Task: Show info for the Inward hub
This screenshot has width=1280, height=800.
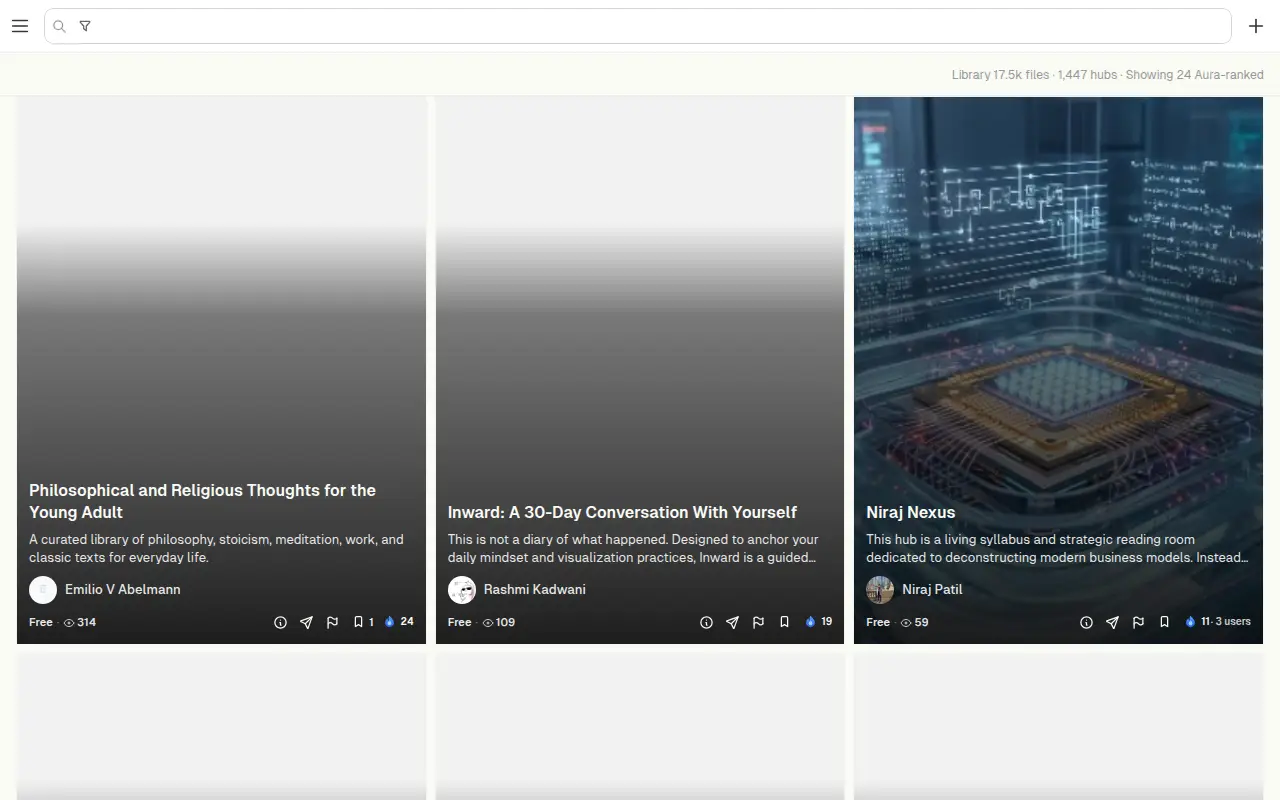Action: [706, 622]
